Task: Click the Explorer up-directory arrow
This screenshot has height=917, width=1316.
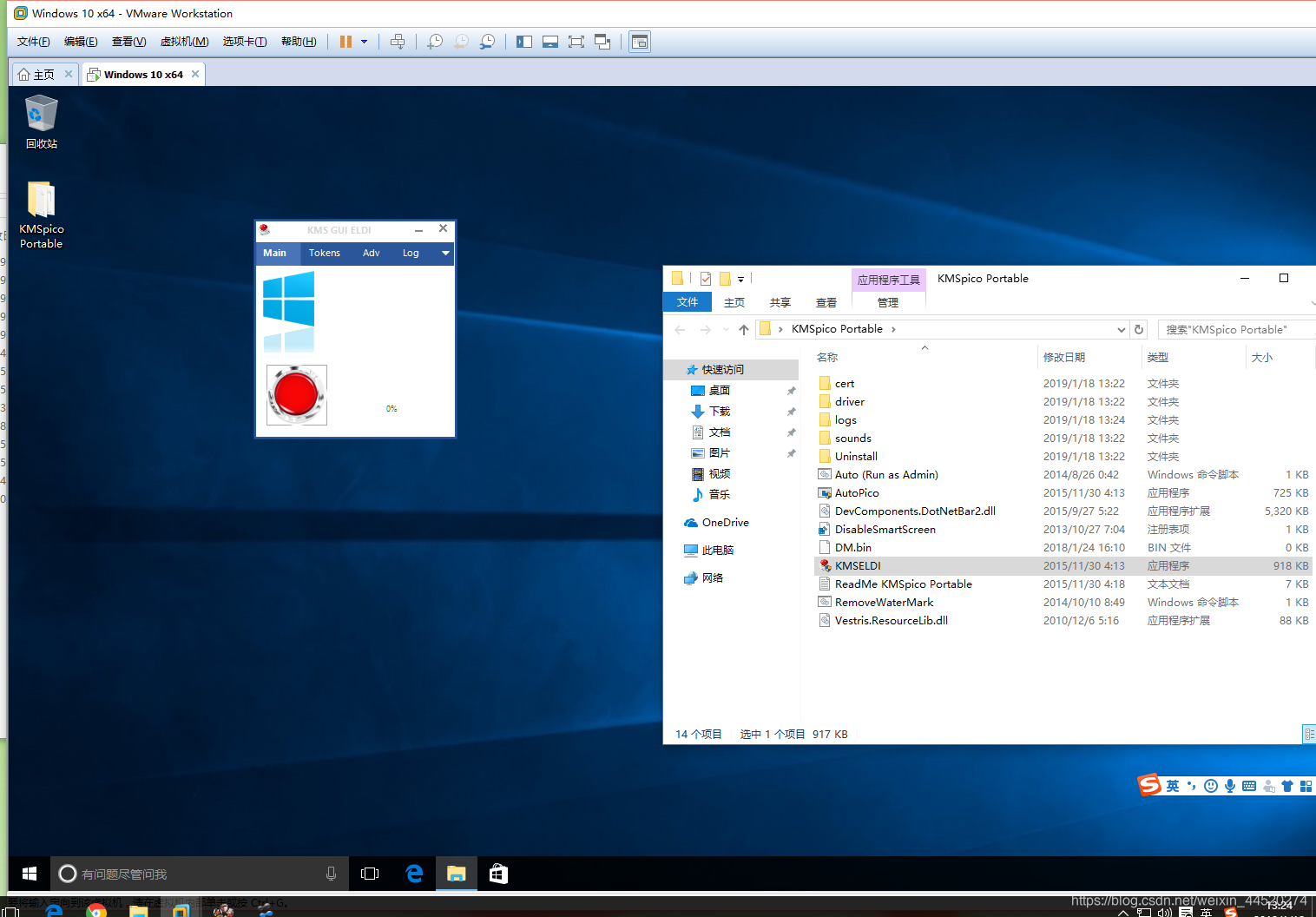Action: tap(744, 330)
